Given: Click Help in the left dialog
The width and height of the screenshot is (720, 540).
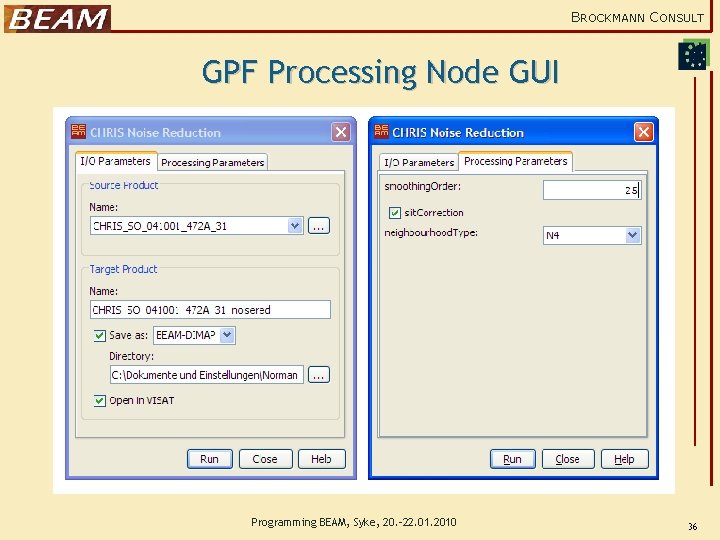Looking at the screenshot, I should coord(321,459).
